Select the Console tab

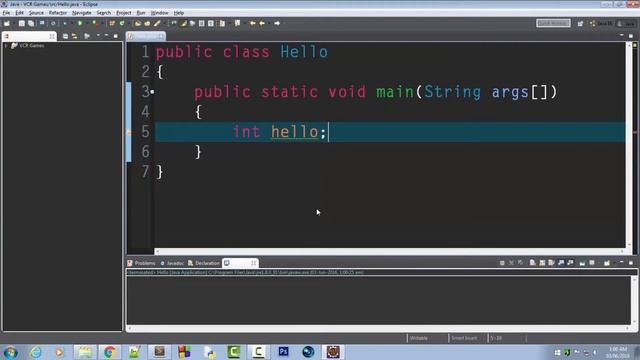(x=240, y=263)
